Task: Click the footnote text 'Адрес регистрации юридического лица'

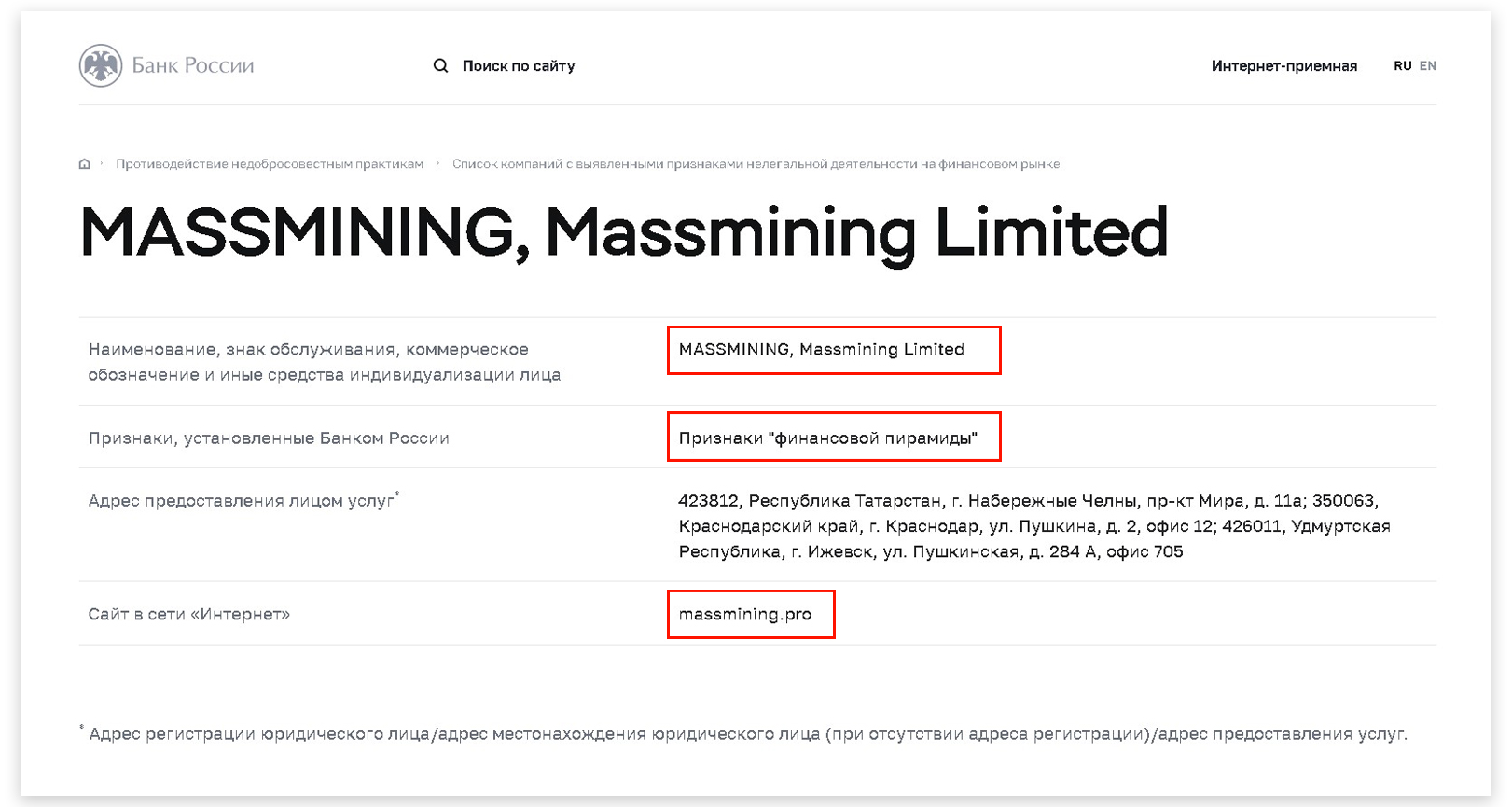Action: click(746, 734)
